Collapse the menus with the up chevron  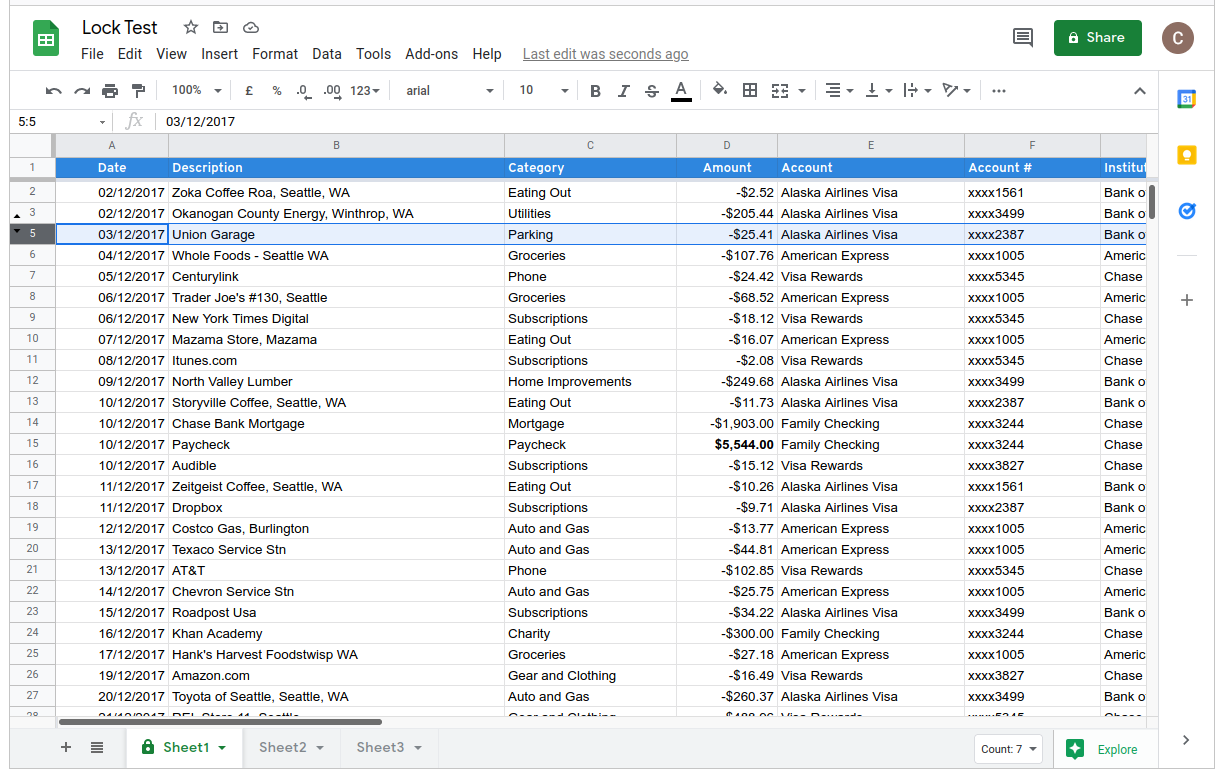(1139, 91)
